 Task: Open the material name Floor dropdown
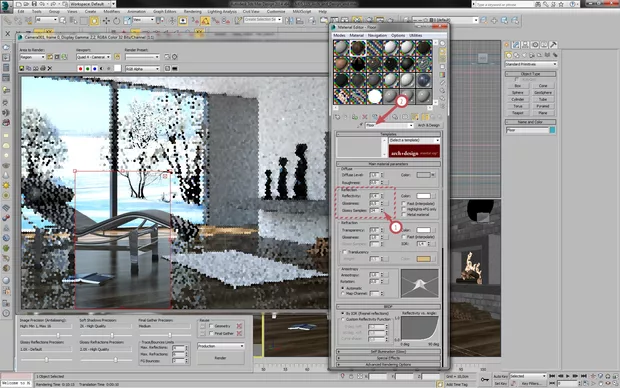389,125
